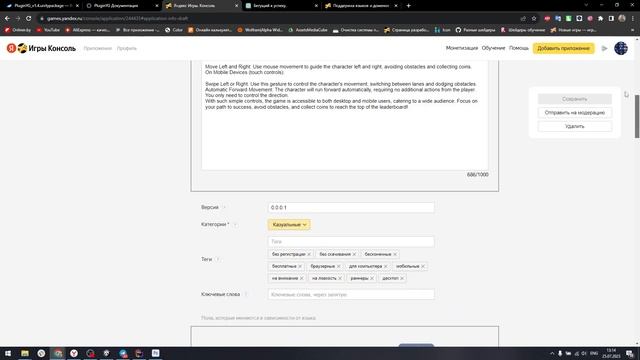Remove the 'десктоп' tag

pyautogui.click(x=402, y=278)
